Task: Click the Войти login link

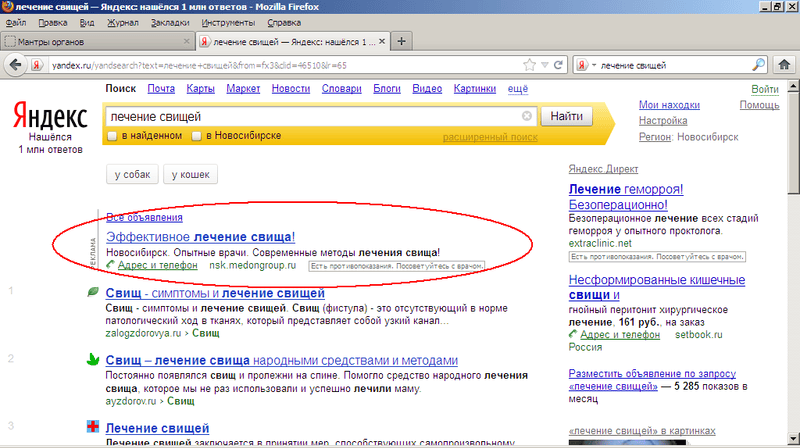Action: tap(765, 89)
